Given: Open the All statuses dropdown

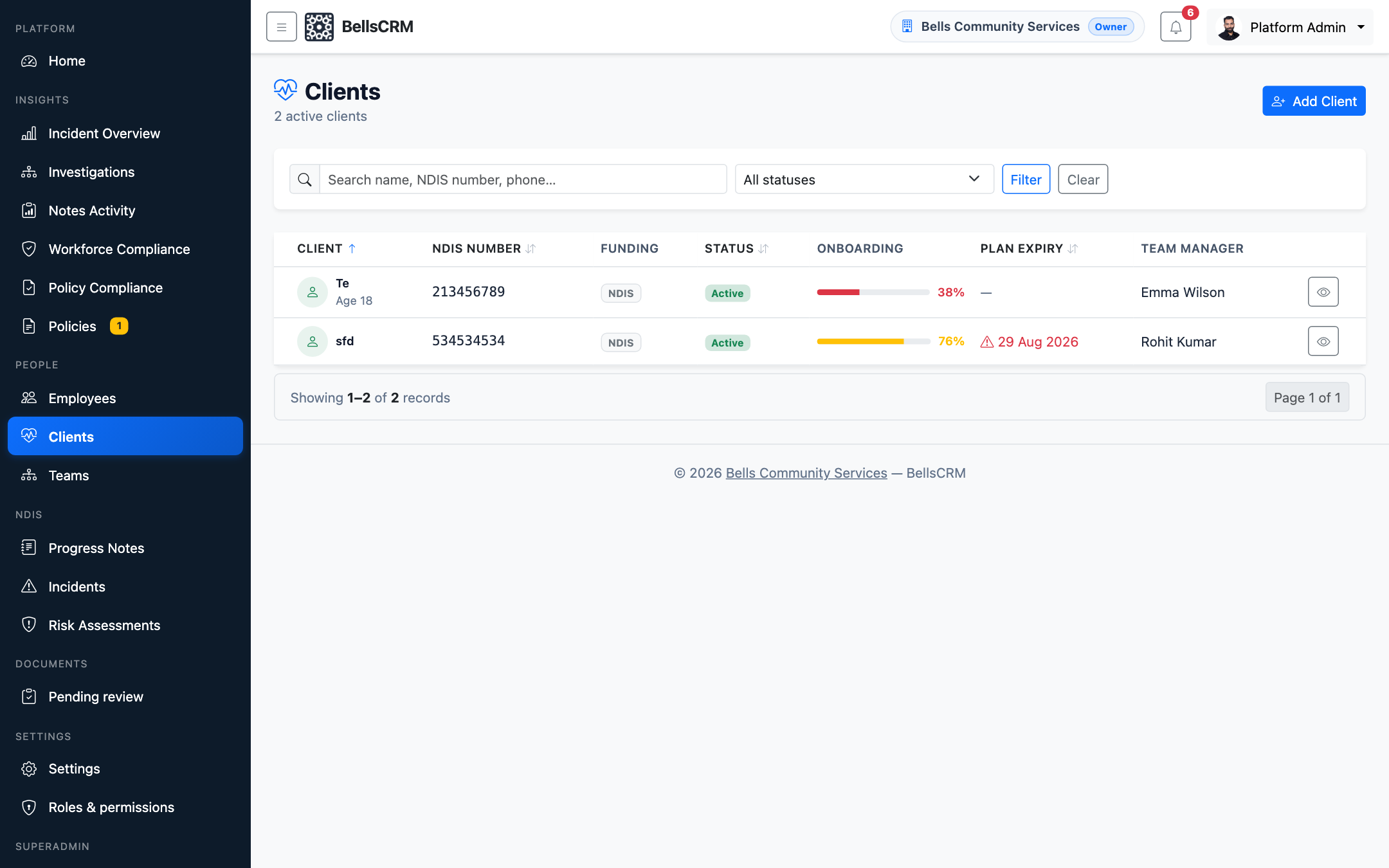Looking at the screenshot, I should [x=864, y=179].
